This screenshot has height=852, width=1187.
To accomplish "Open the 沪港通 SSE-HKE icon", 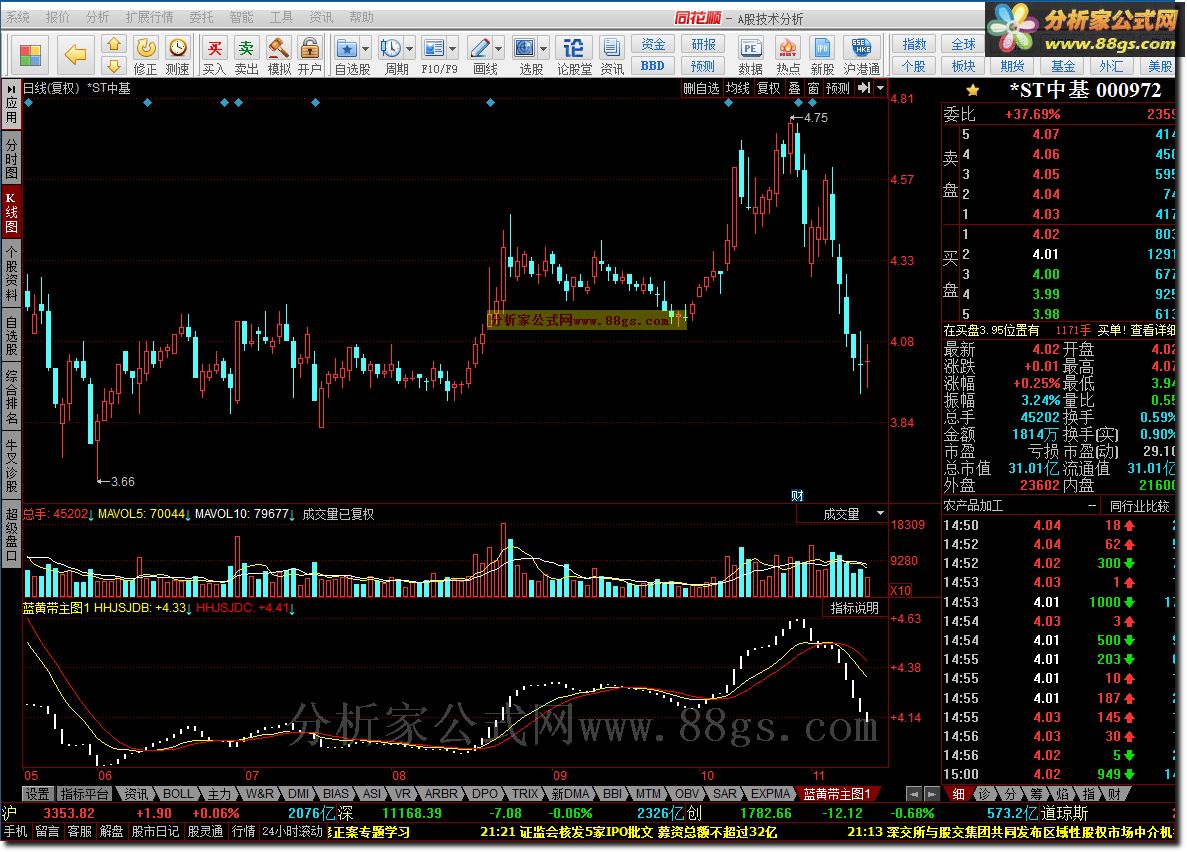I will click(x=861, y=49).
